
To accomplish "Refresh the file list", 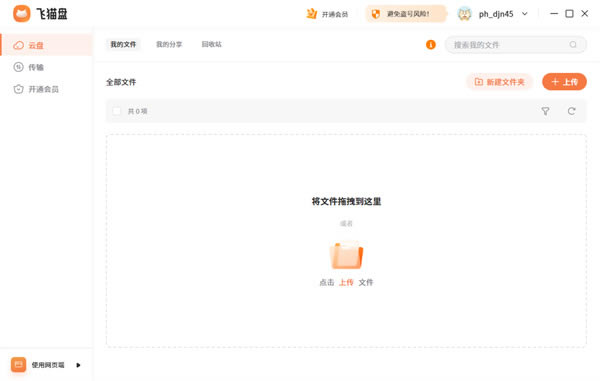I will coord(571,111).
